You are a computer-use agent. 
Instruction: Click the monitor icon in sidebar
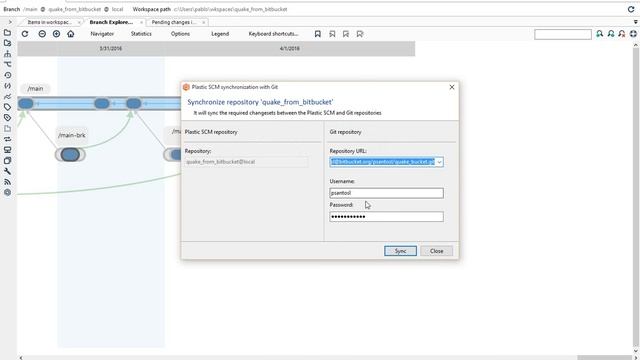7,150
